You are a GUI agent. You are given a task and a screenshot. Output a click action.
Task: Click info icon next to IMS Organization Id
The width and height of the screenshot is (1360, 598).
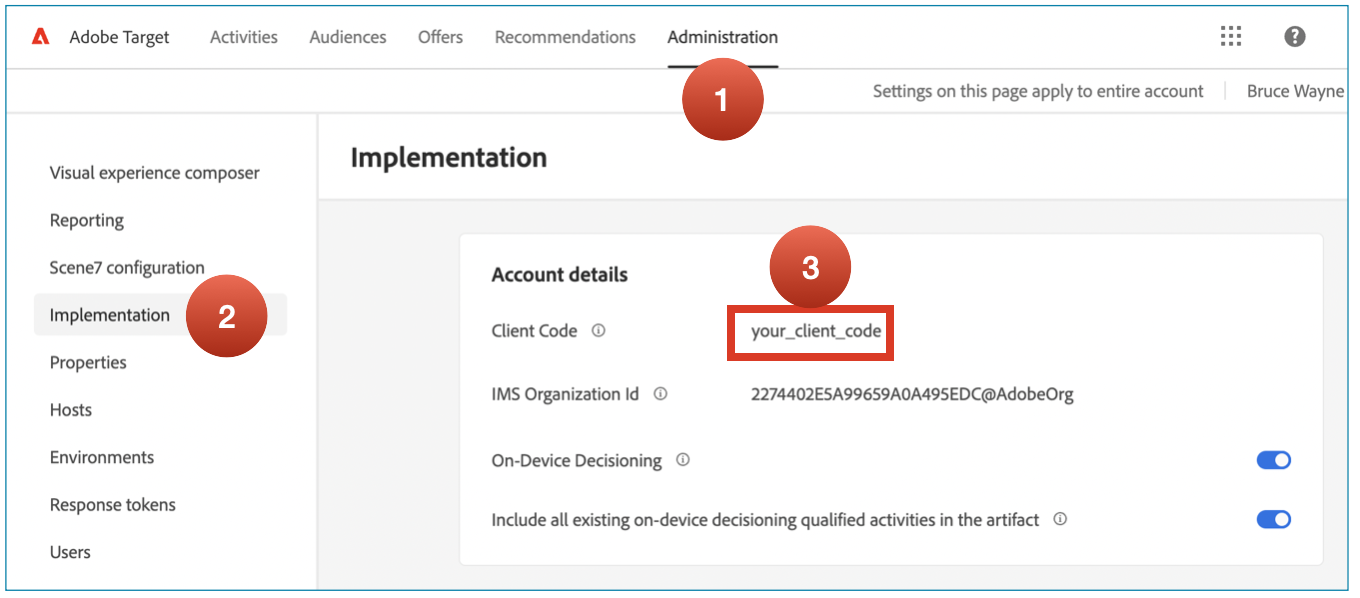point(660,394)
